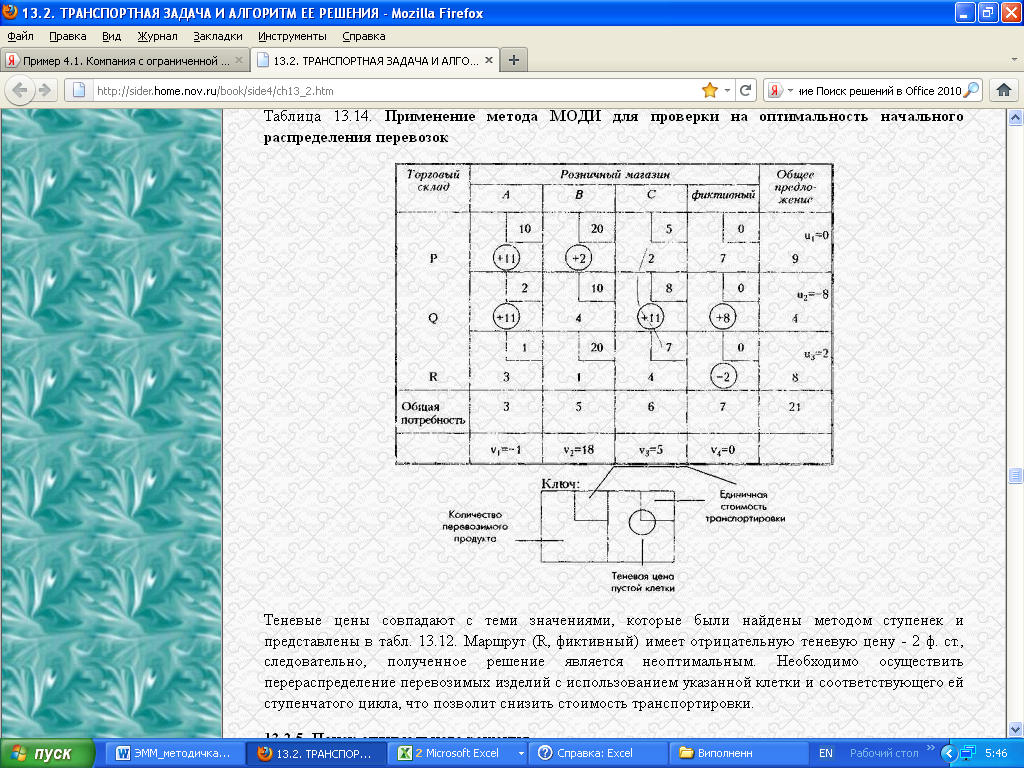Click the page icon beside the URL

point(78,90)
